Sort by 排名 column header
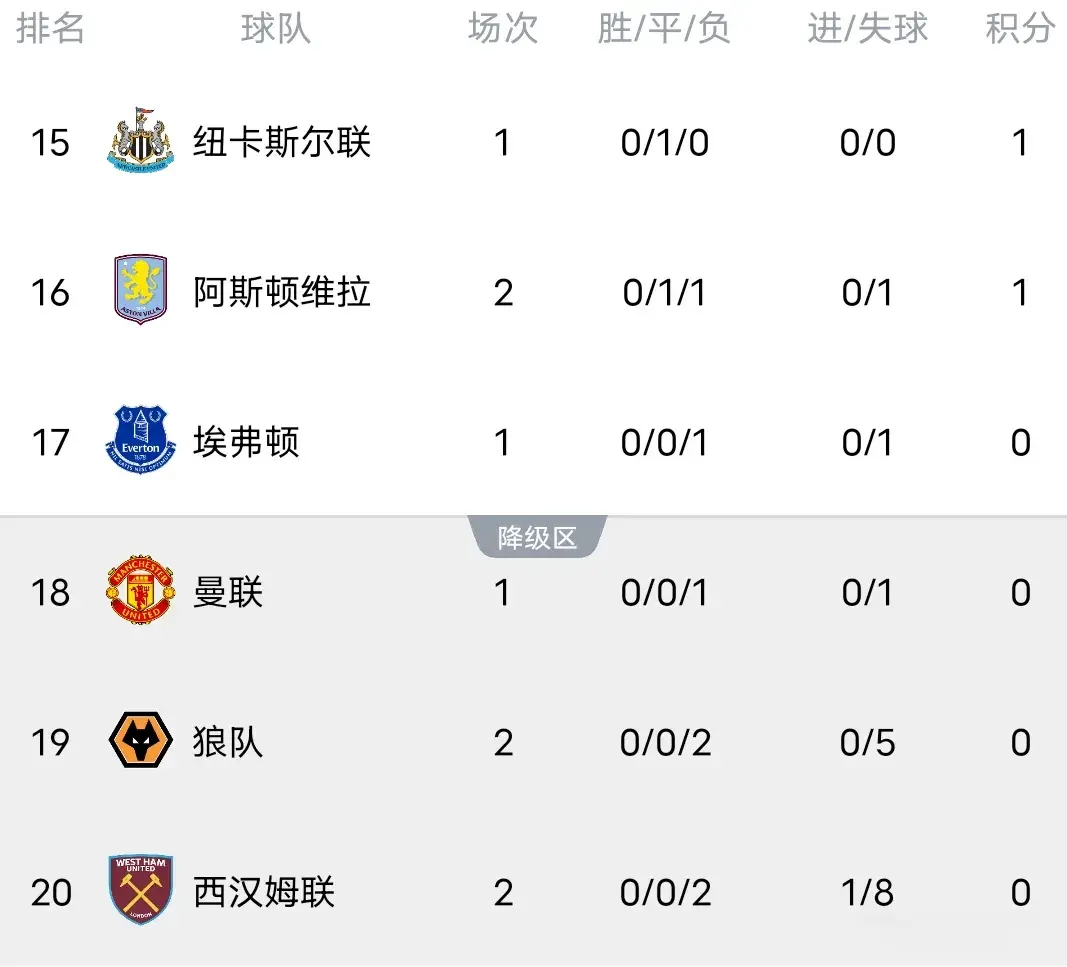 point(50,29)
